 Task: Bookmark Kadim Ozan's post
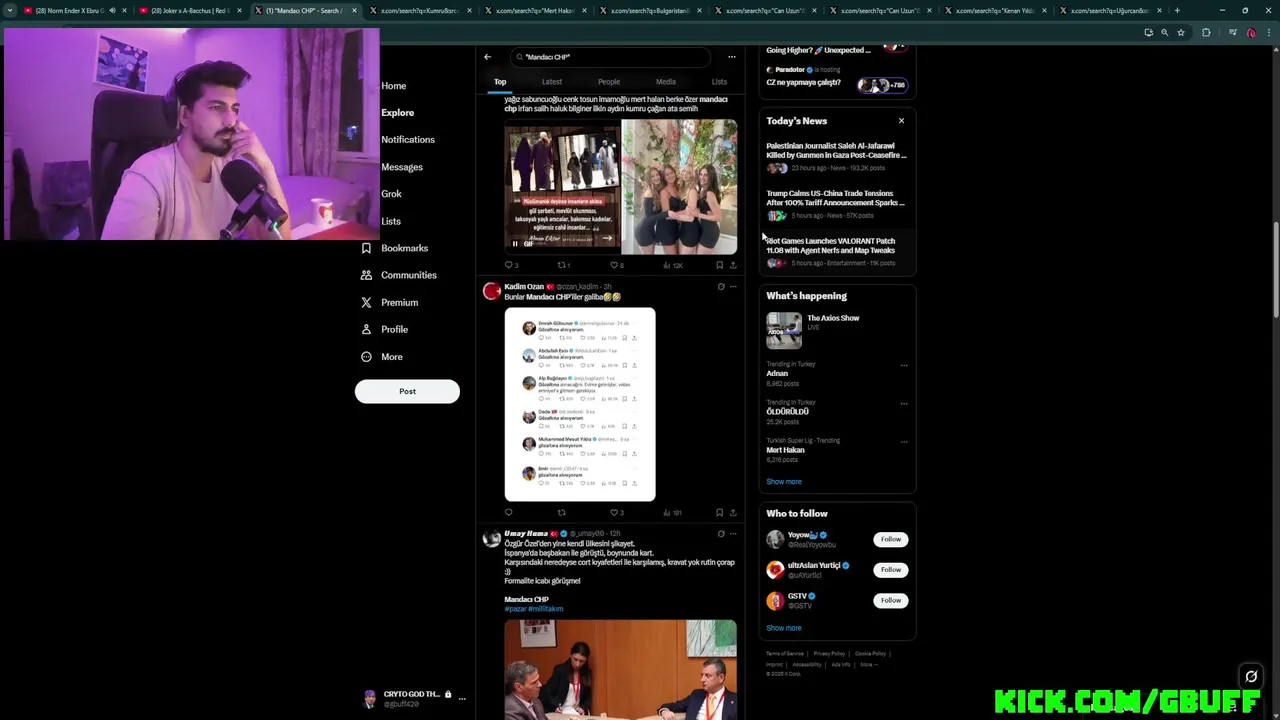[x=719, y=512]
